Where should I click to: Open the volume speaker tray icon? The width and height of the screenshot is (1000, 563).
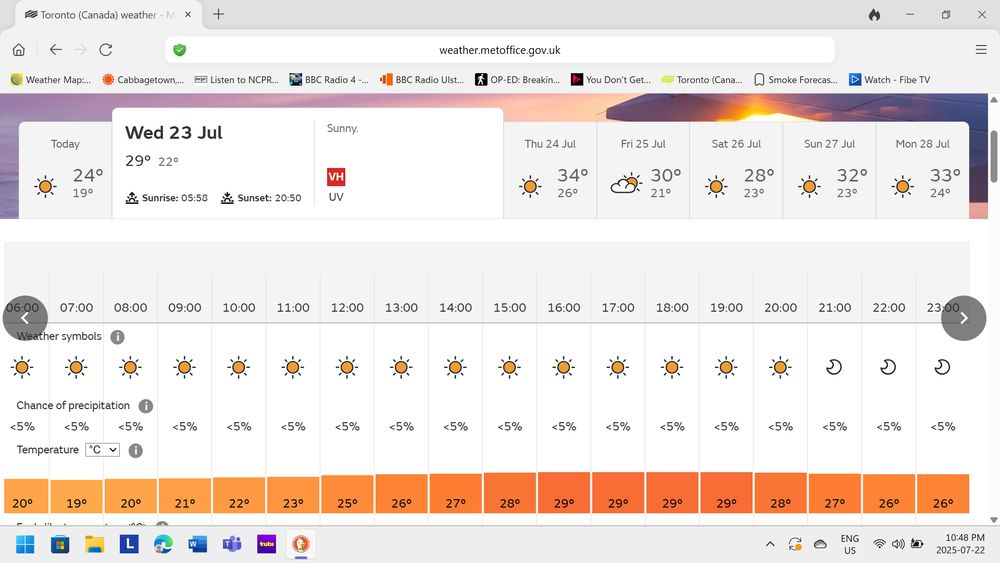pos(898,545)
